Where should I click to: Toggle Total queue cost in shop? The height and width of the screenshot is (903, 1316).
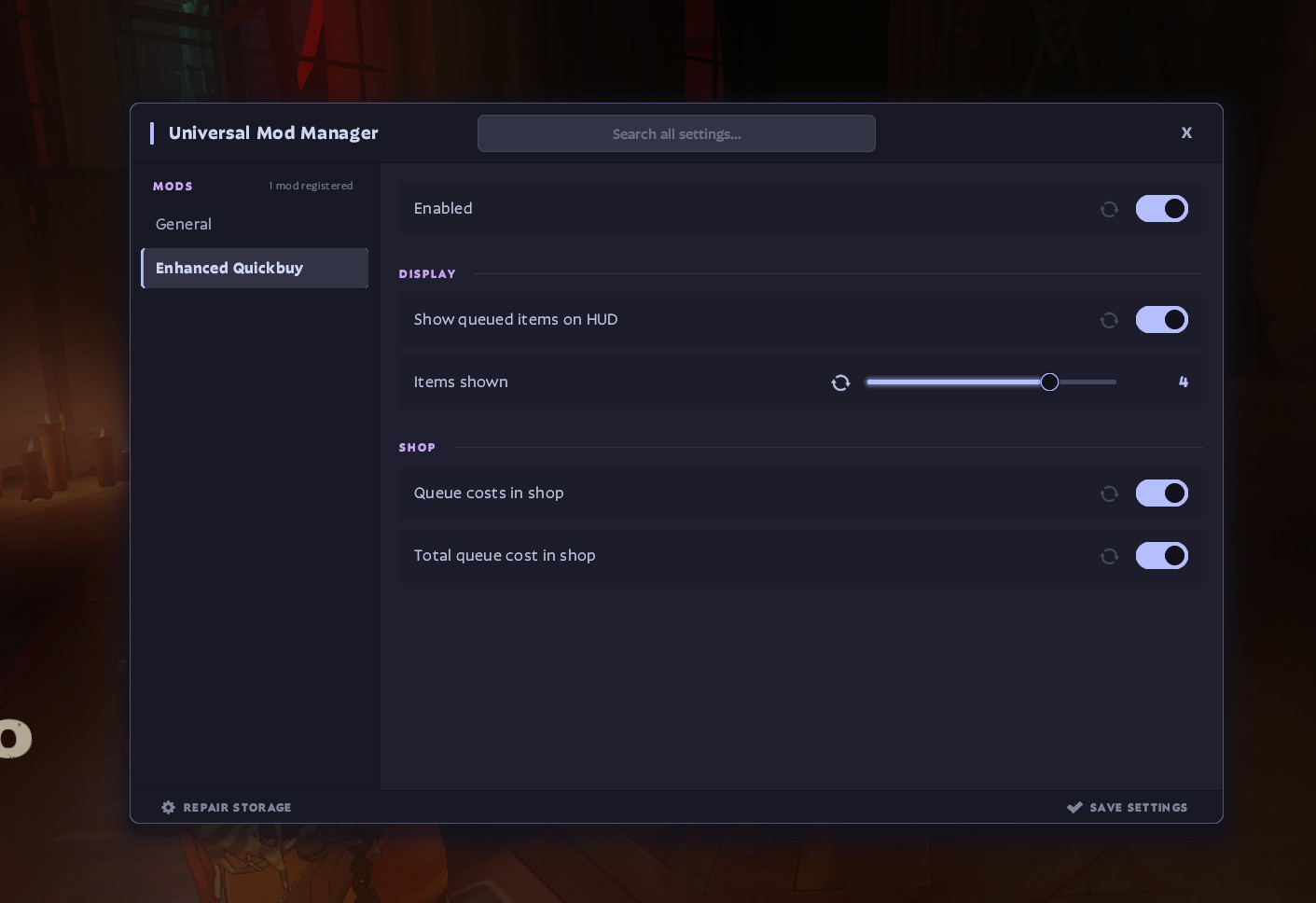[1161, 555]
